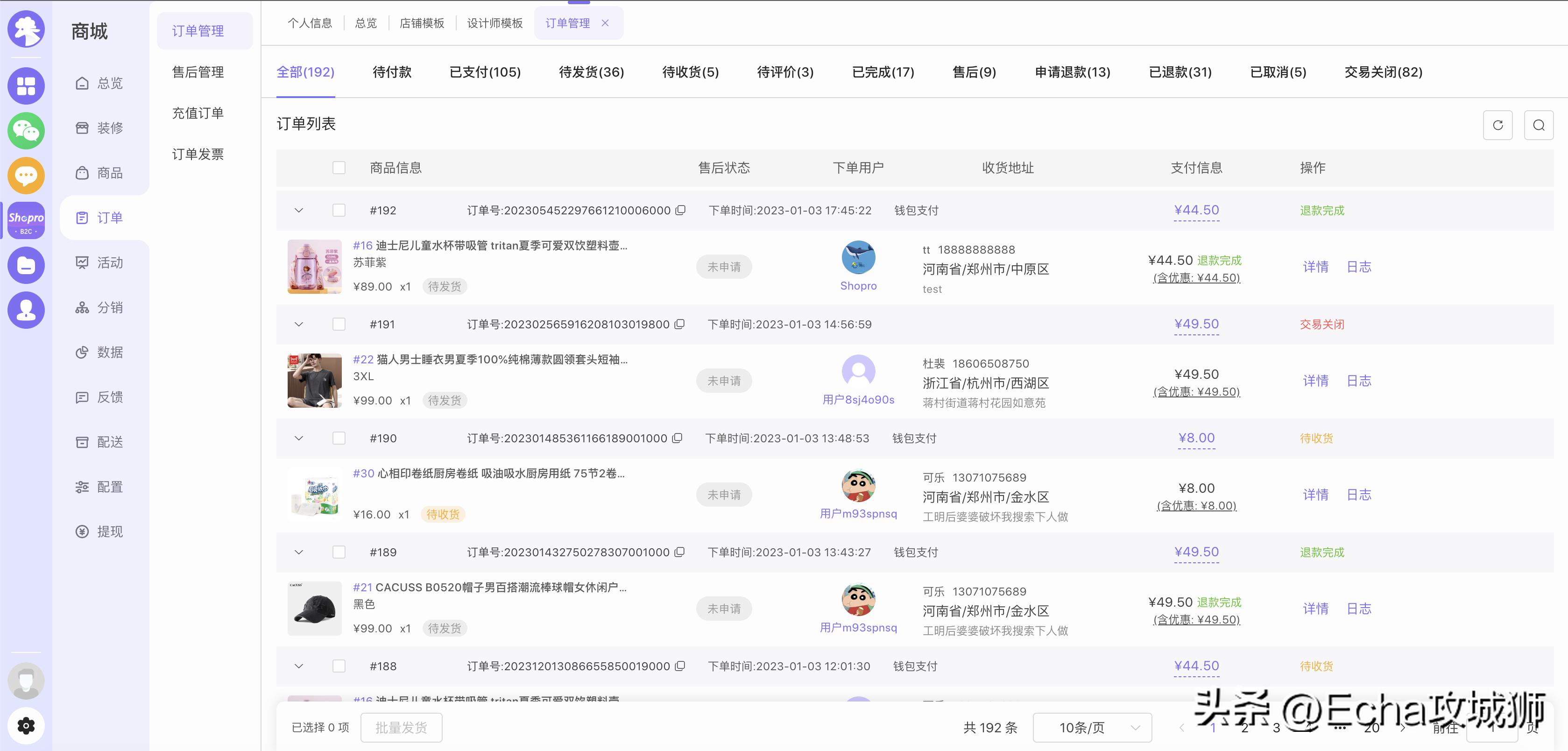This screenshot has width=1568, height=751.
Task: Copy order number of order #192
Action: pos(680,210)
